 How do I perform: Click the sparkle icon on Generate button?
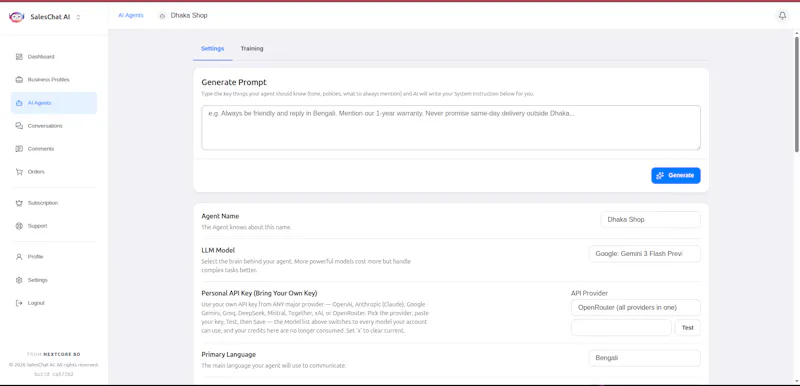point(660,175)
